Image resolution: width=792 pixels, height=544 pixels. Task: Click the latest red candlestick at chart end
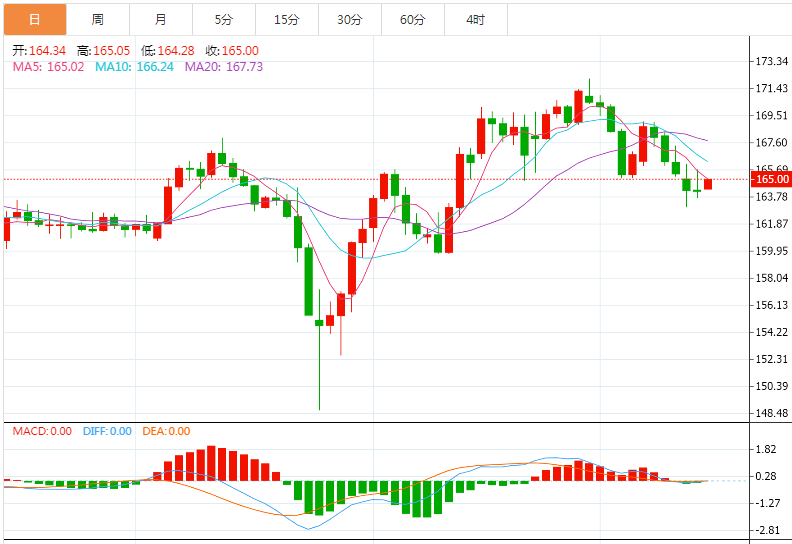(708, 184)
